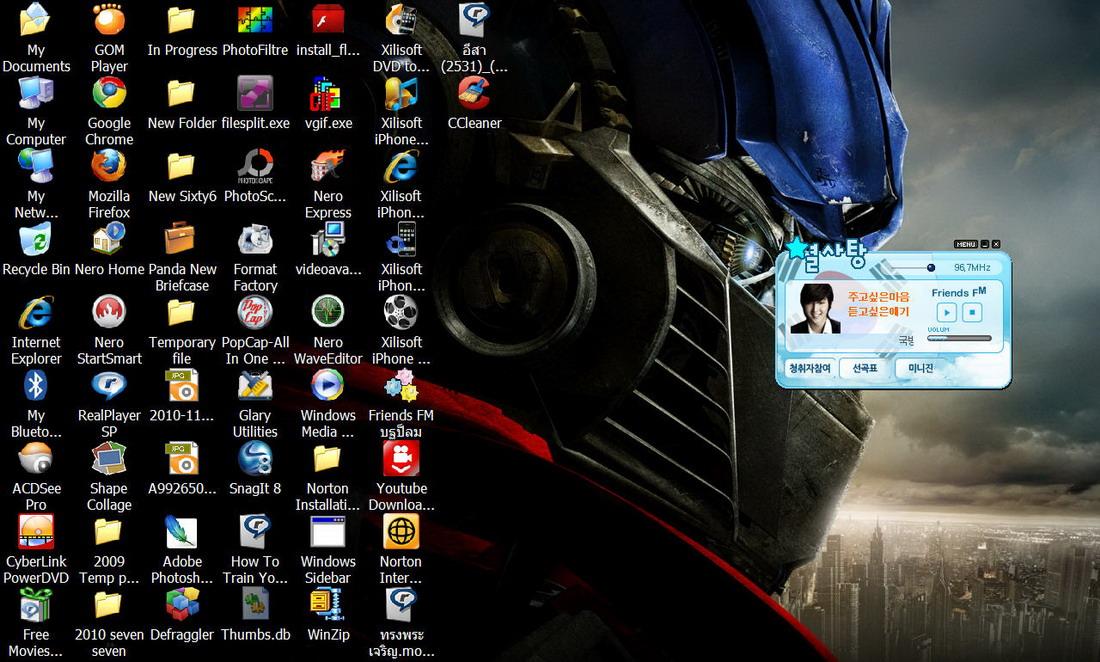1100x662 pixels.
Task: Adjust the volume slider in radio widget
Action: click(959, 338)
